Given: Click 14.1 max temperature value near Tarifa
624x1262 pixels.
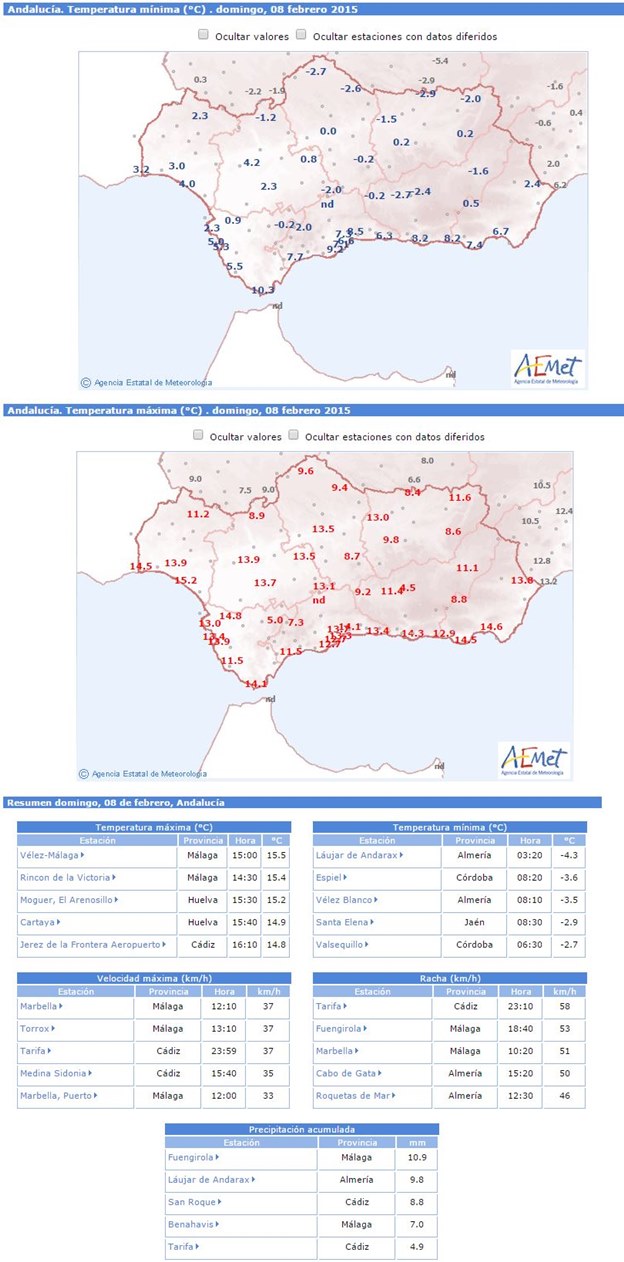Looking at the screenshot, I should click(256, 684).
